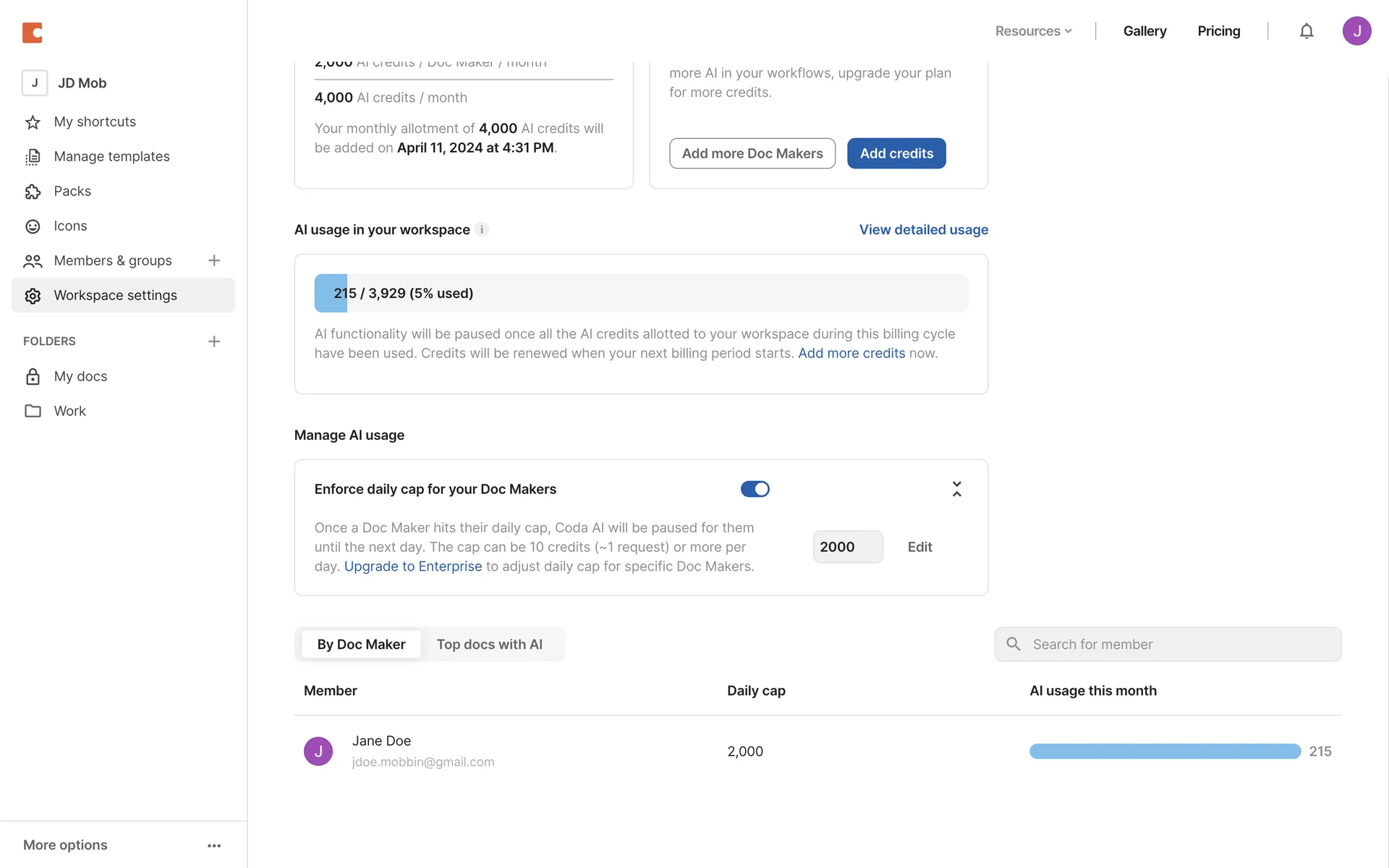1389x868 pixels.
Task: Open the Icons smiley item
Action: coord(70,226)
